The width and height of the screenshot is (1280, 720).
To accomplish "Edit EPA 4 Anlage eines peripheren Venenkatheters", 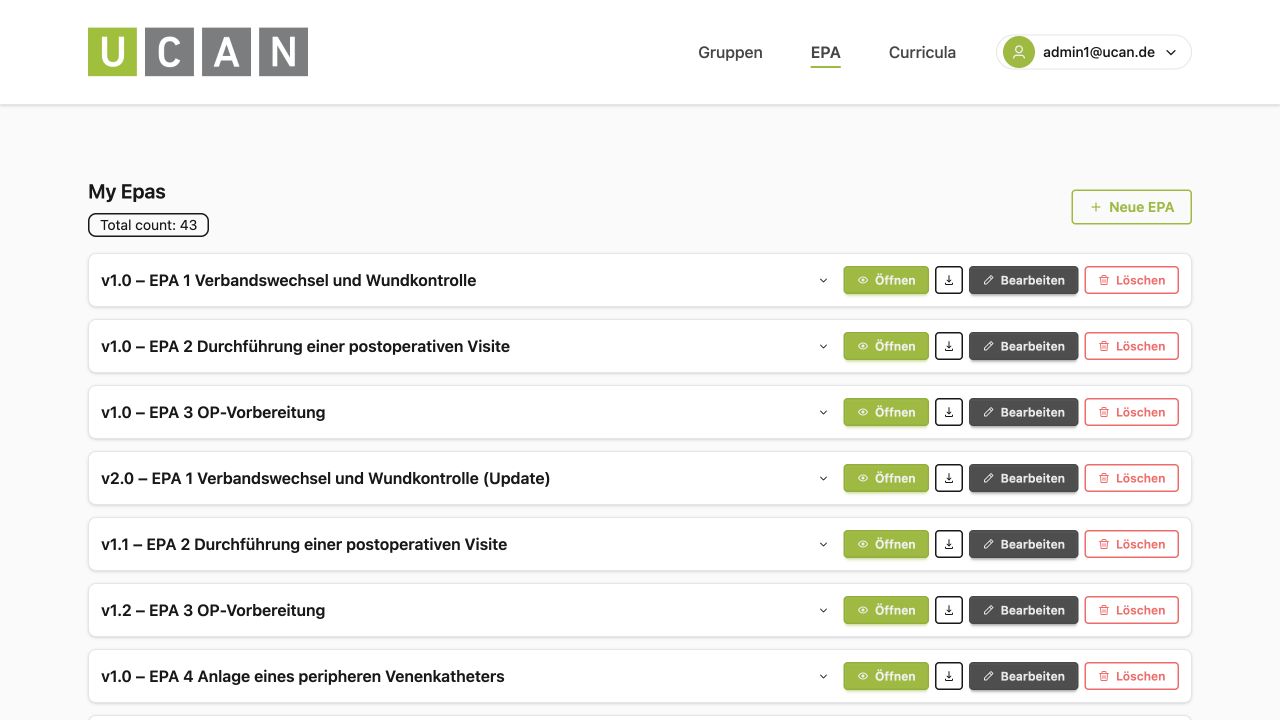I will tap(1024, 676).
